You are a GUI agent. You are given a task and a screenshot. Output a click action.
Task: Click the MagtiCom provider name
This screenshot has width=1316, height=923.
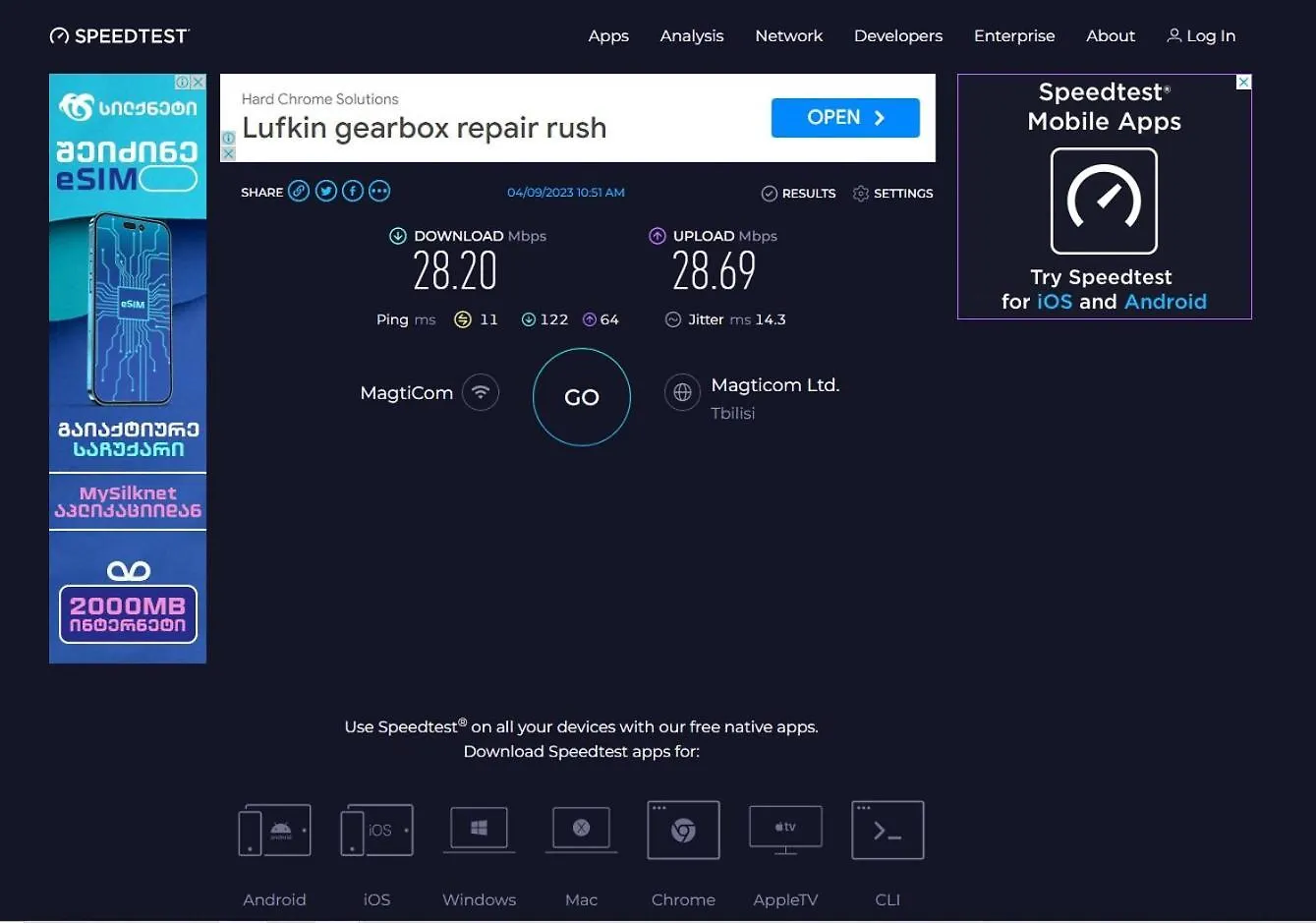[406, 393]
